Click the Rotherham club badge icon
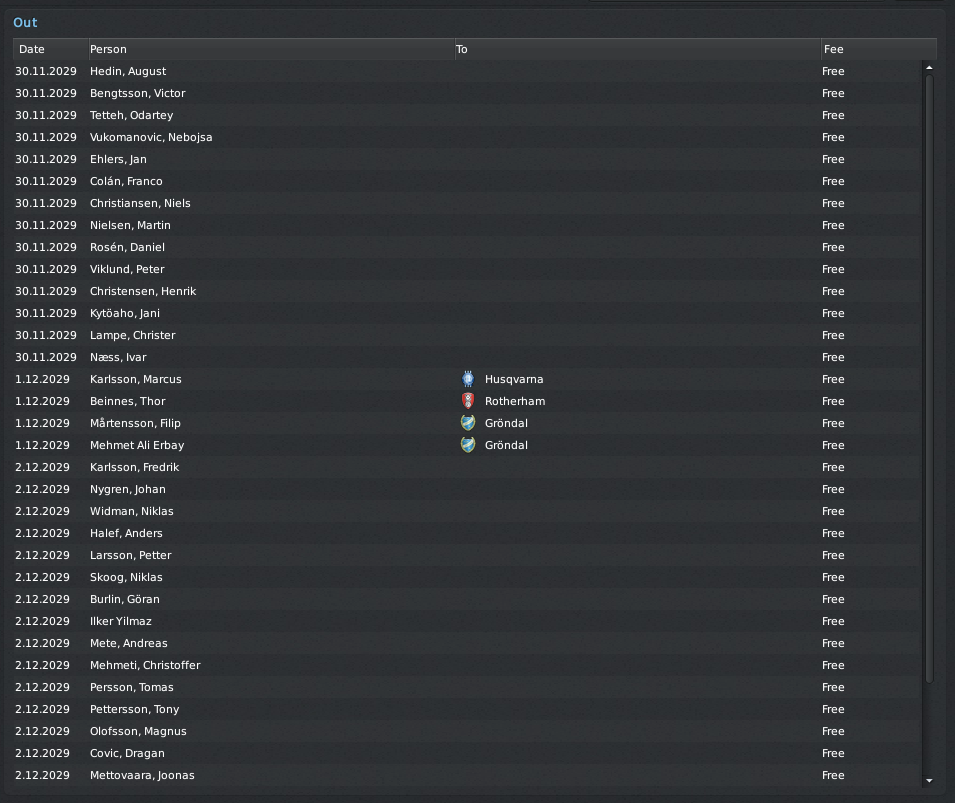The height and width of the screenshot is (803, 955). point(468,401)
